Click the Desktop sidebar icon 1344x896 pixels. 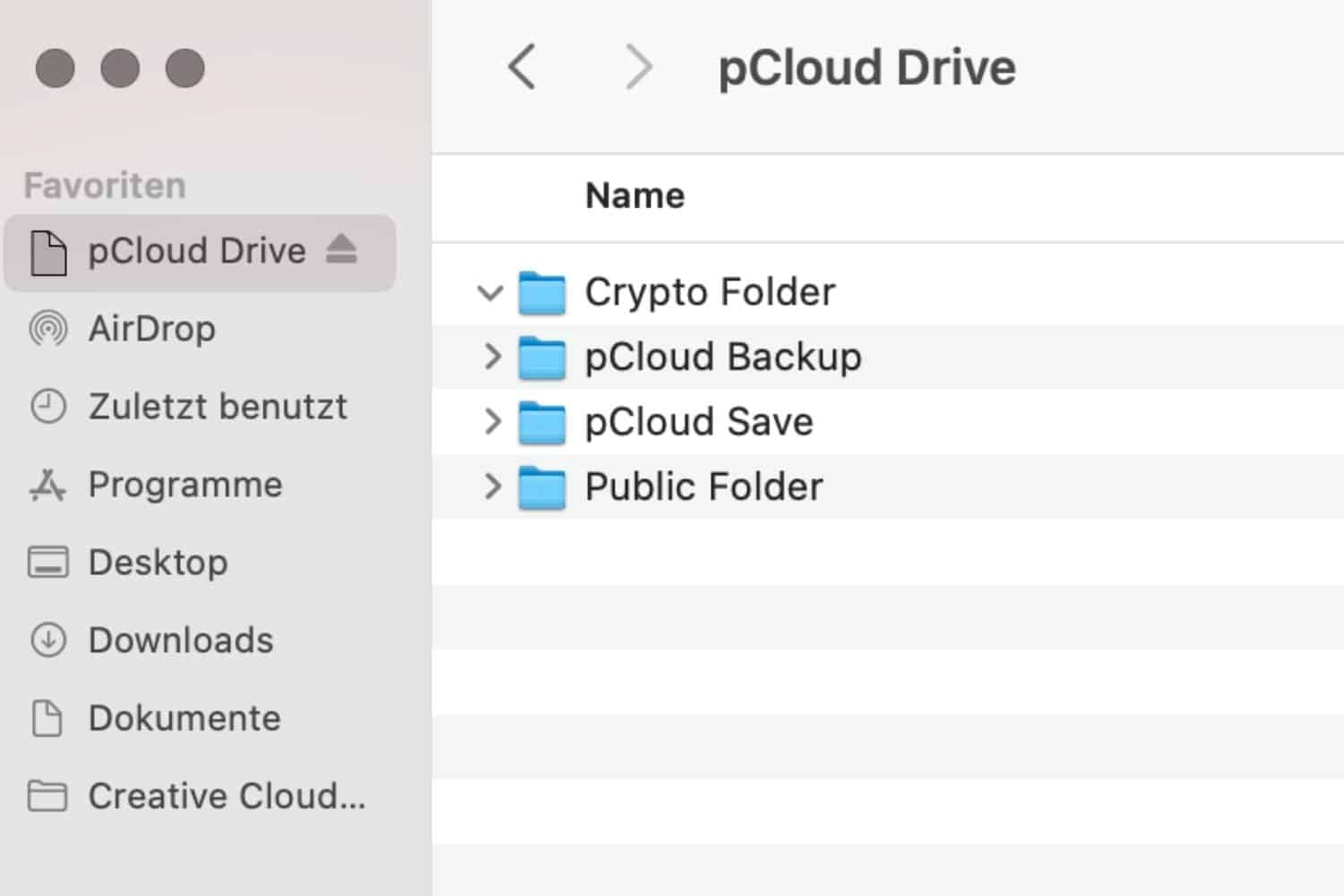(47, 562)
